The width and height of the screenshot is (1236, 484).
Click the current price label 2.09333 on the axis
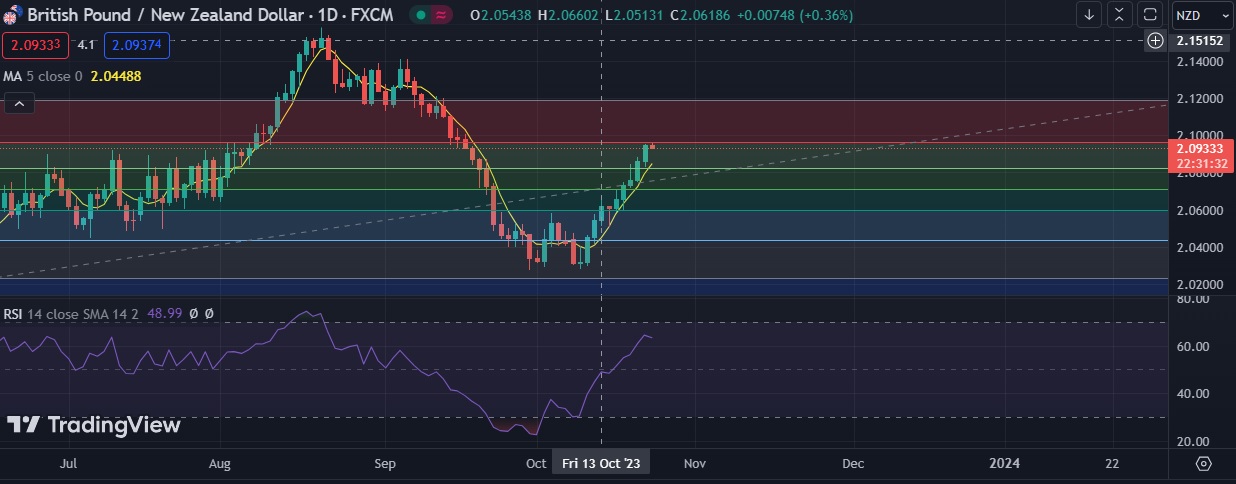[x=1201, y=148]
